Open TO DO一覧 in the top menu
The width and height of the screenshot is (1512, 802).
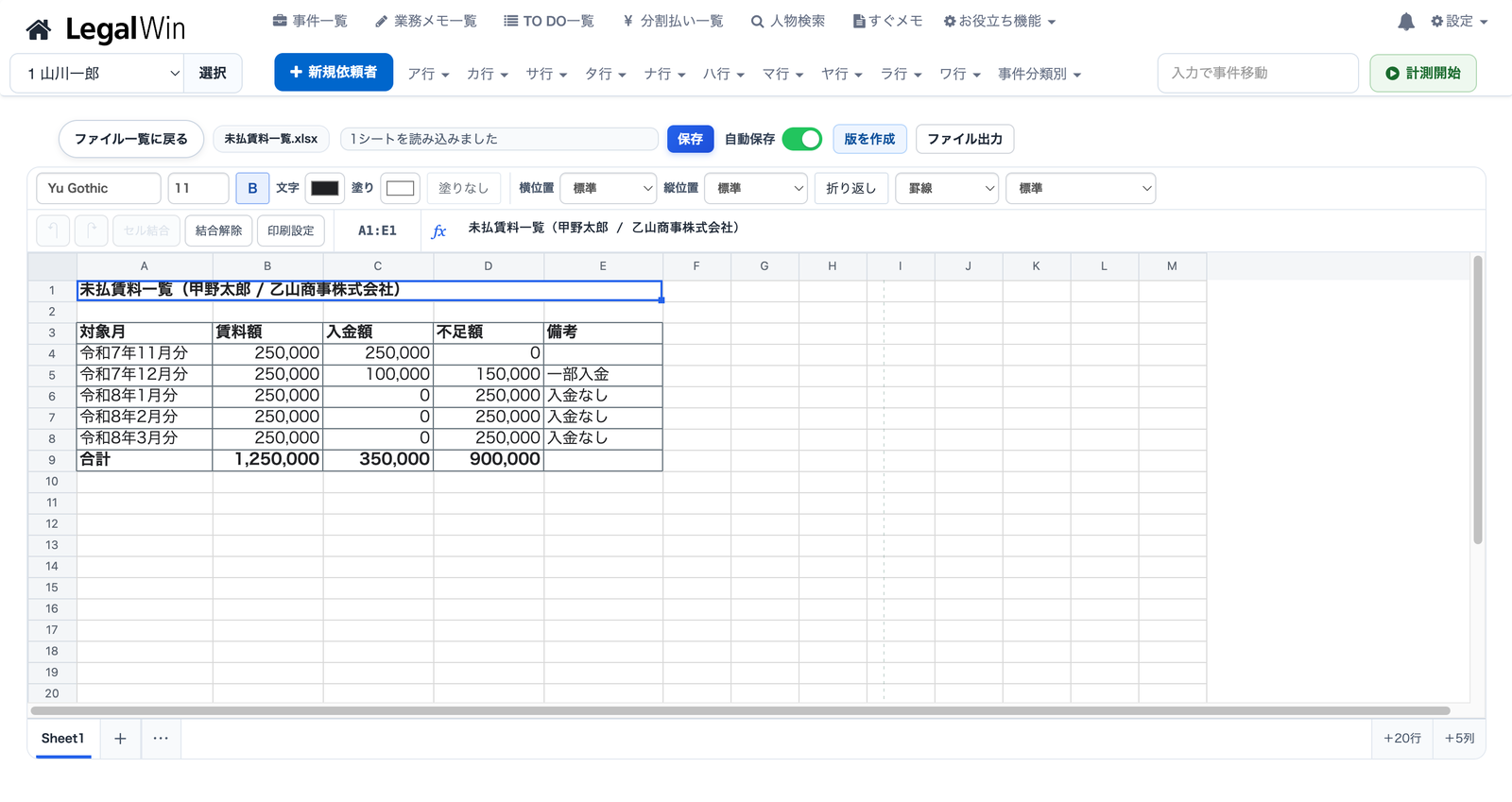[x=549, y=21]
